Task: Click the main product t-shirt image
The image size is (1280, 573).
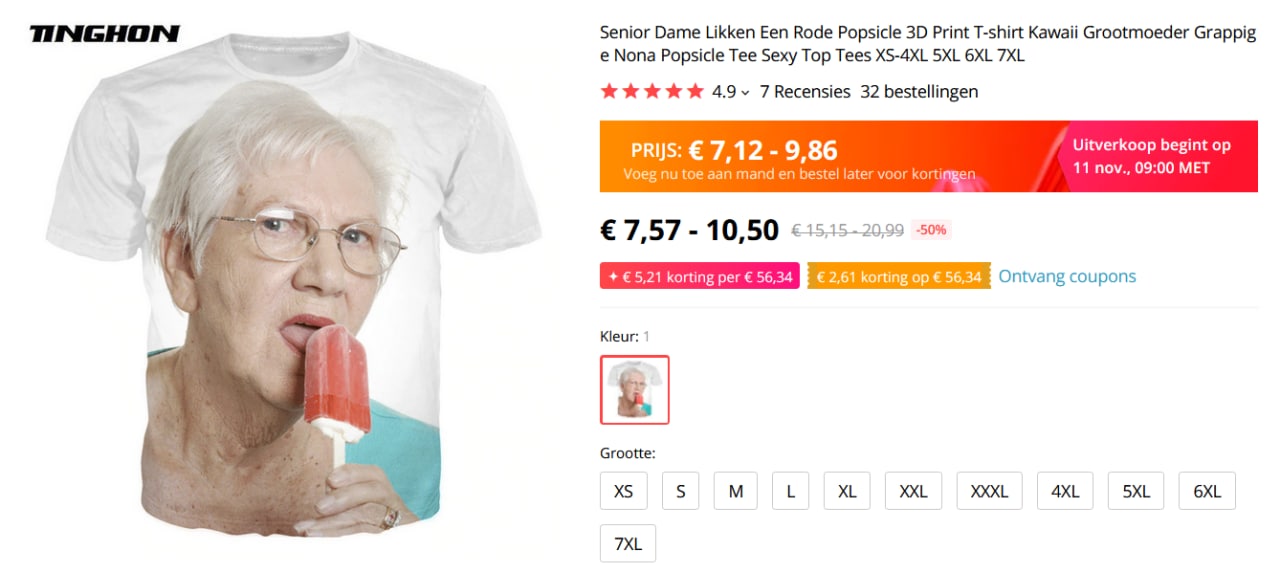Action: (x=295, y=300)
